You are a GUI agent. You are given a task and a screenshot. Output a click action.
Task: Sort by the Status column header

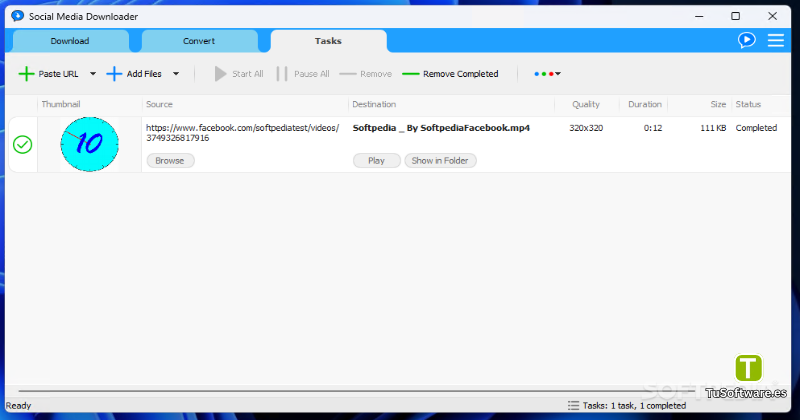tap(748, 104)
